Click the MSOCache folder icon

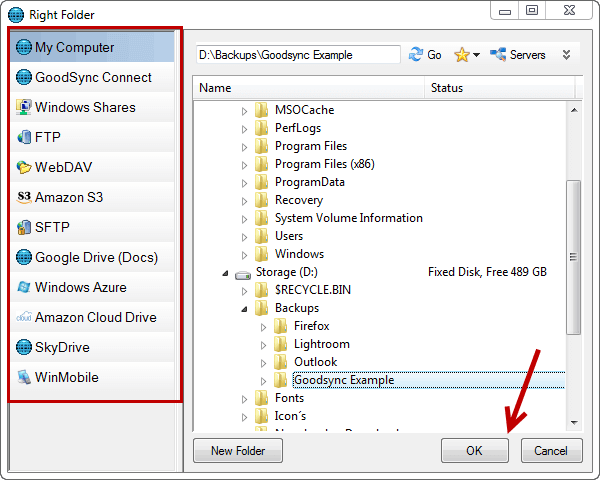pos(261,110)
